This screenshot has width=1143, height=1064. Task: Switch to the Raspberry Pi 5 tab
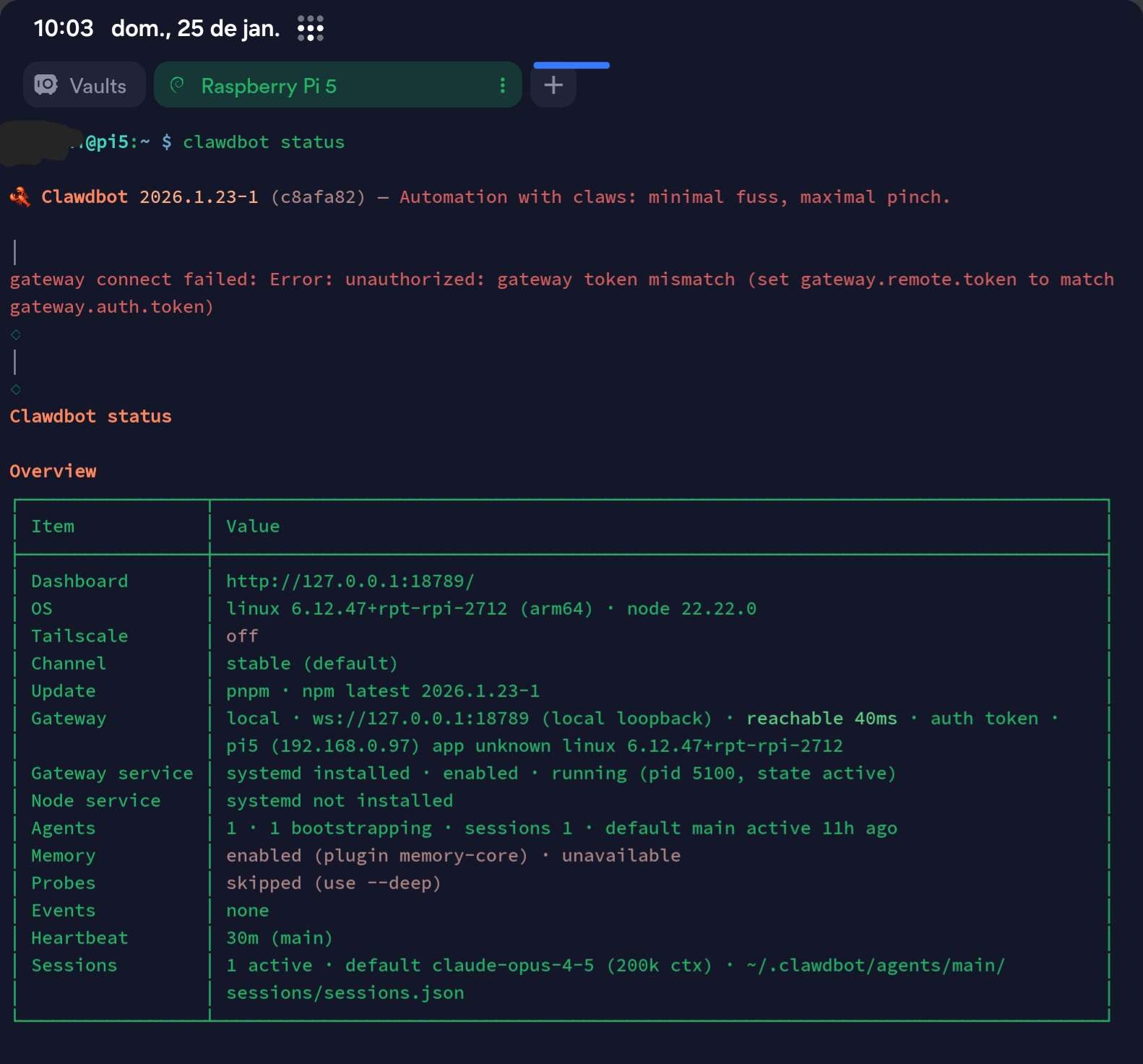(x=337, y=85)
